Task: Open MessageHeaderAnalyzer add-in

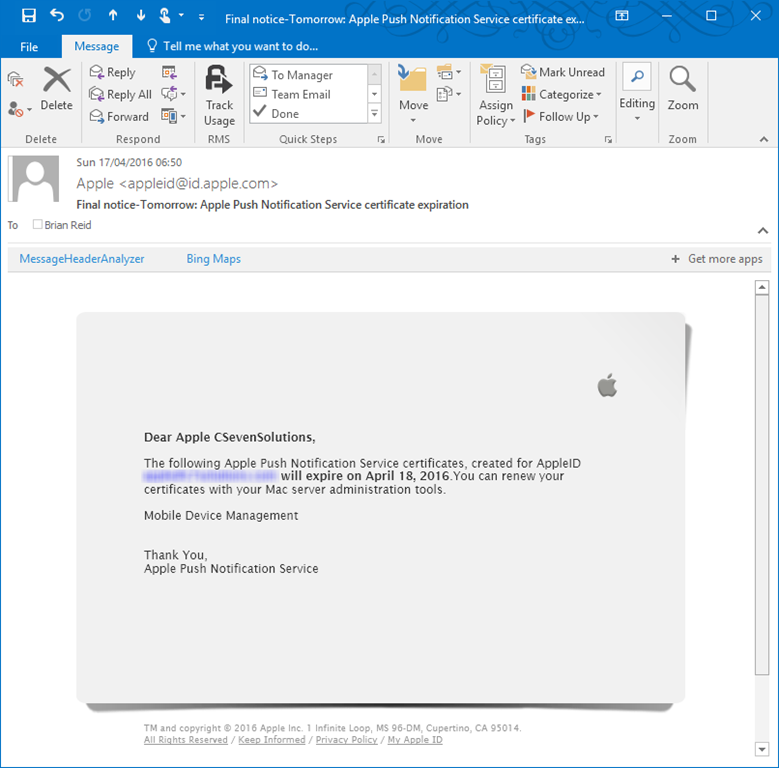Action: coord(82,259)
